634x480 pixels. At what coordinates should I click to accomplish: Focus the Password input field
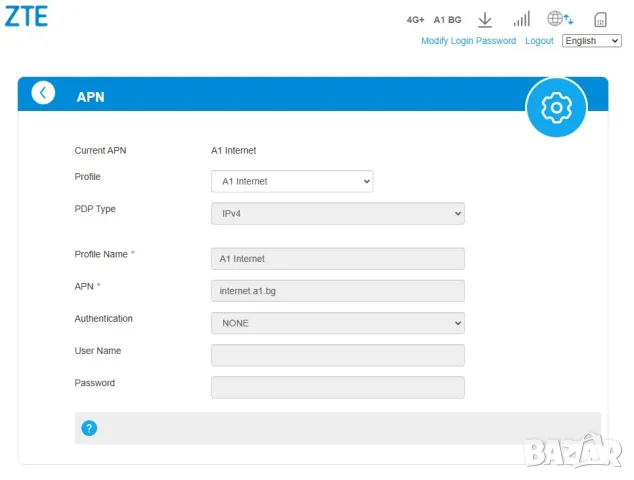338,387
